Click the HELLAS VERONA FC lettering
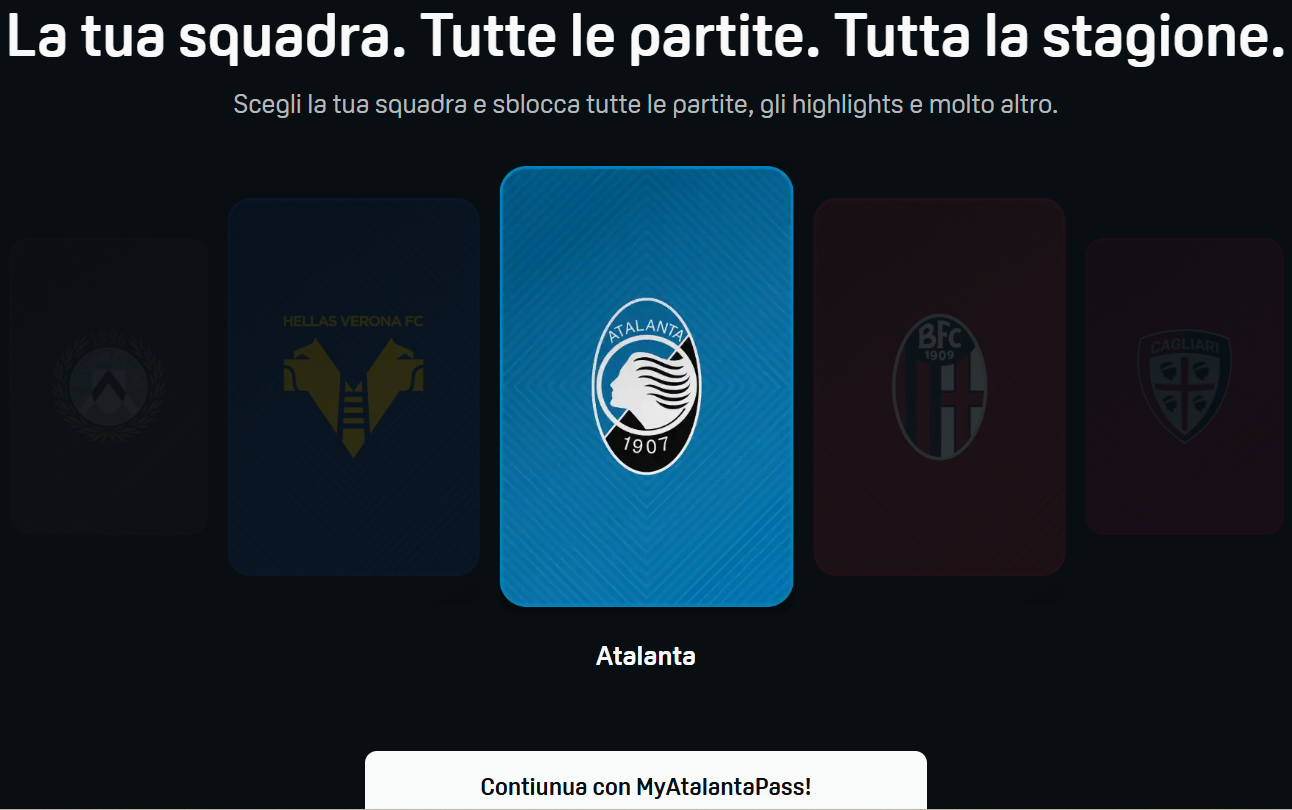 point(354,322)
